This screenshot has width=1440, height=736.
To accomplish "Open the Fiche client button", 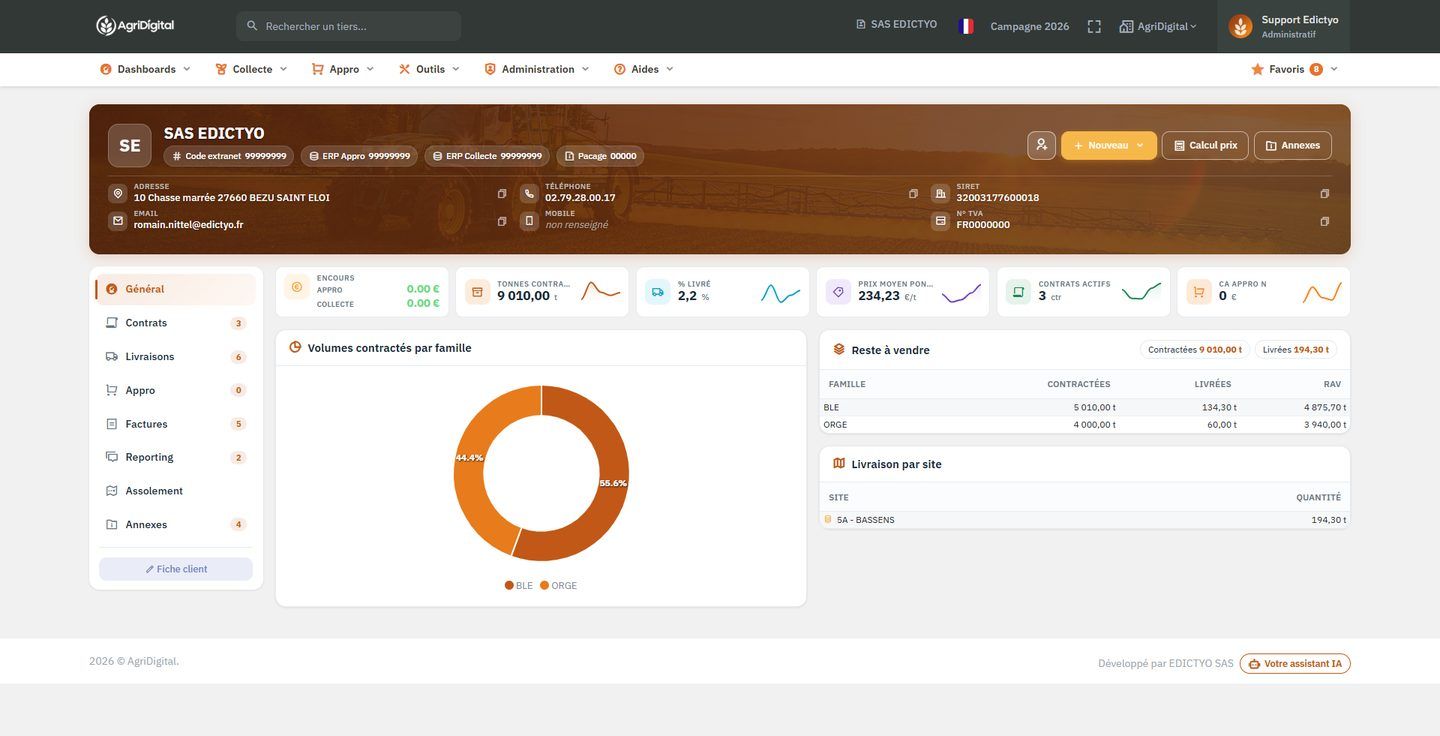I will click(x=176, y=569).
